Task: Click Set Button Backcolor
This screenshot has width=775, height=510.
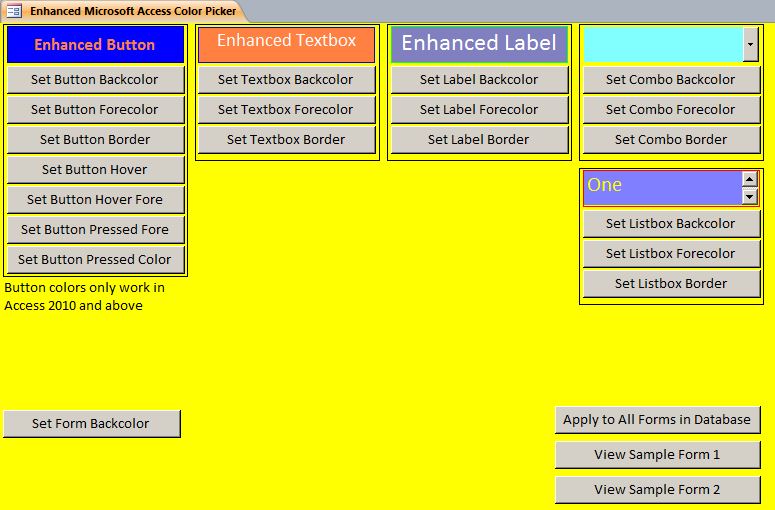Action: click(x=95, y=80)
